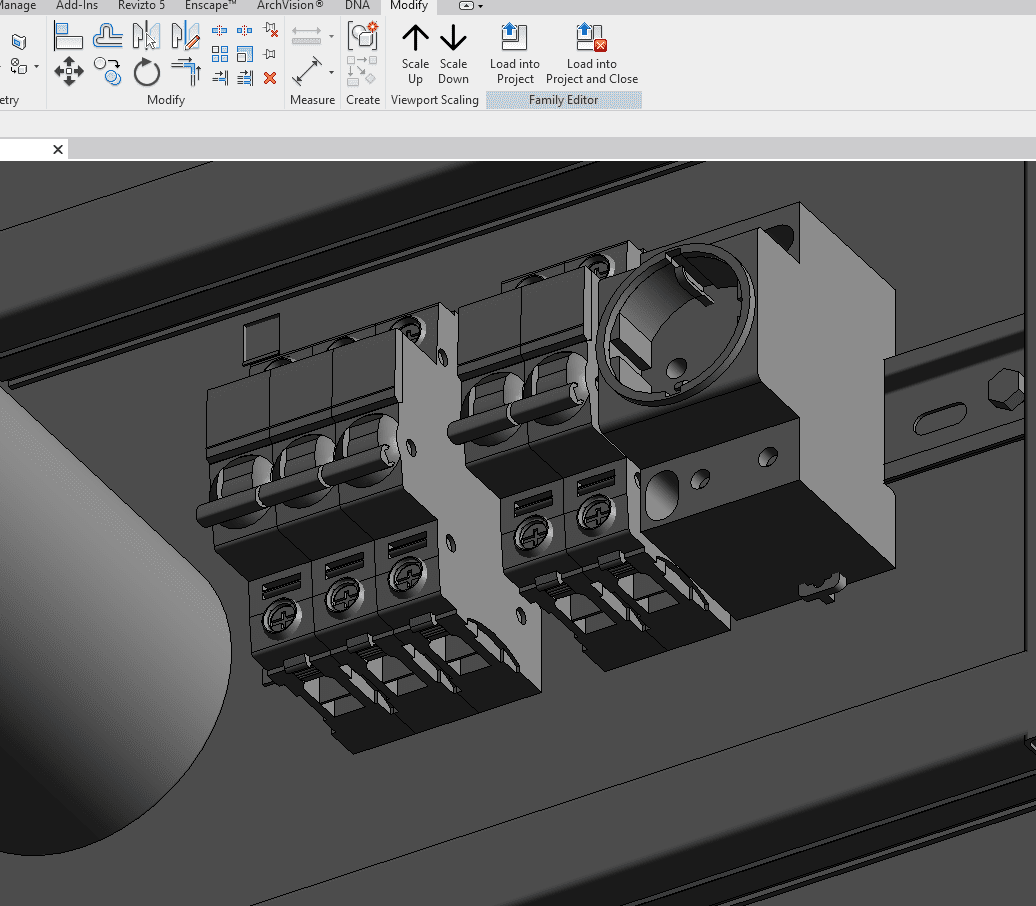Switch to the Add-Ins tab
The width and height of the screenshot is (1036, 906).
77,6
